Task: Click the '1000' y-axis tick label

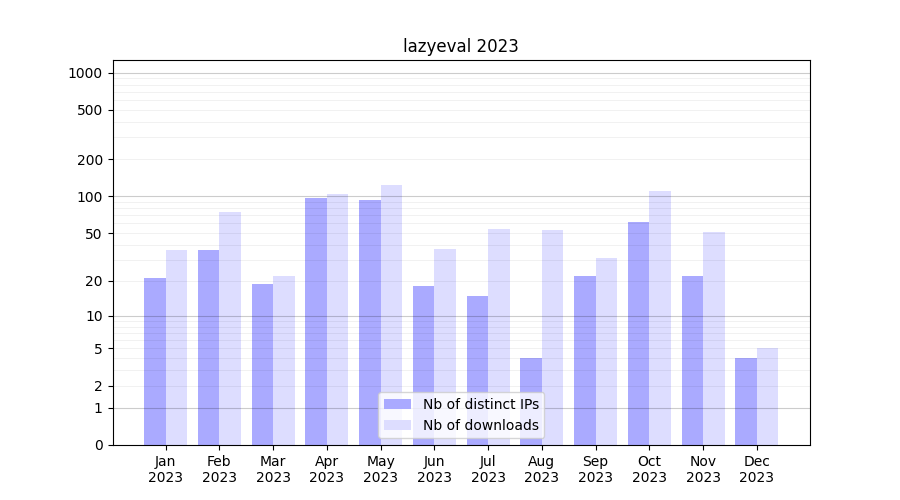Action: tap(85, 73)
